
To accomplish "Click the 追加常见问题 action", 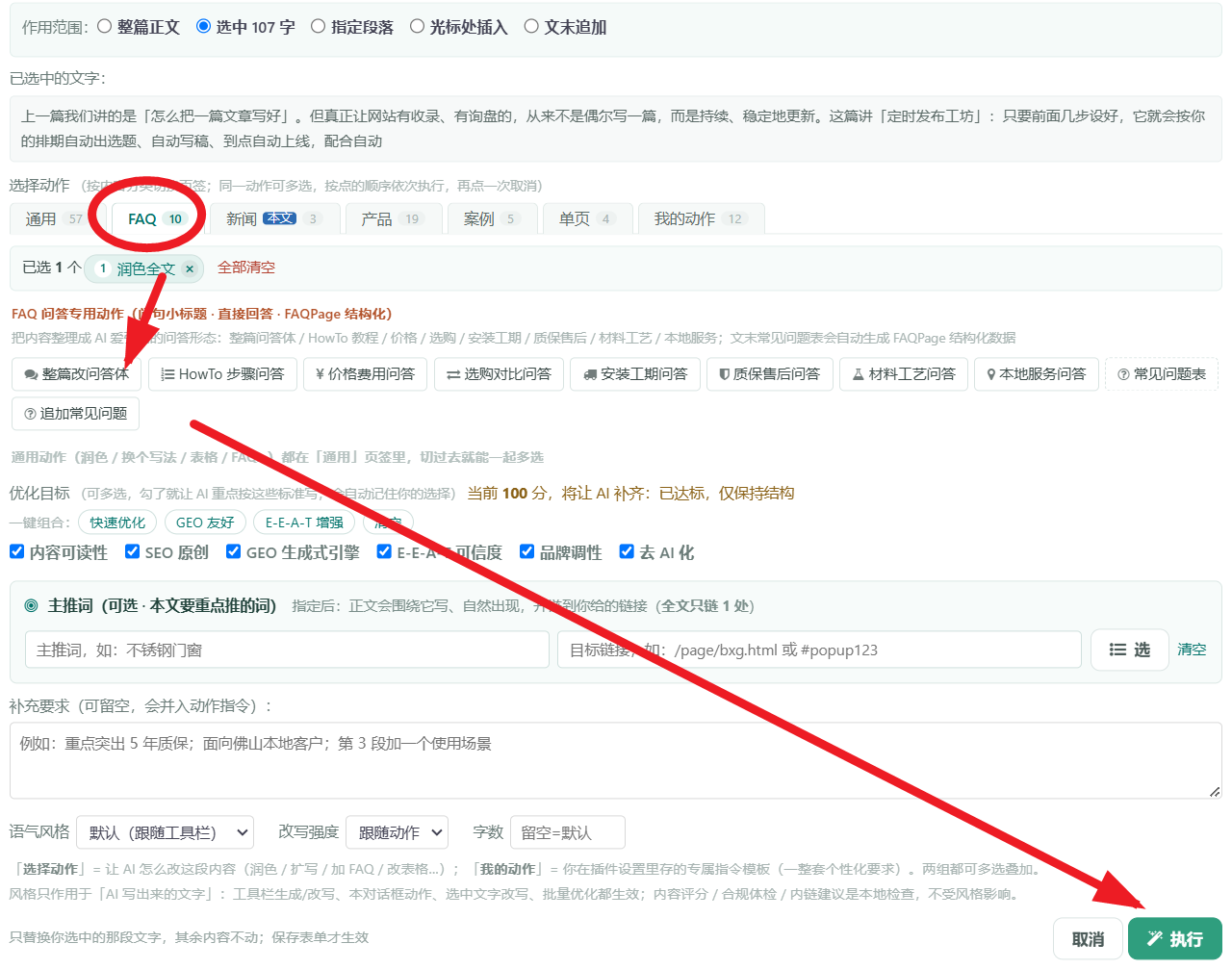I will [76, 414].
